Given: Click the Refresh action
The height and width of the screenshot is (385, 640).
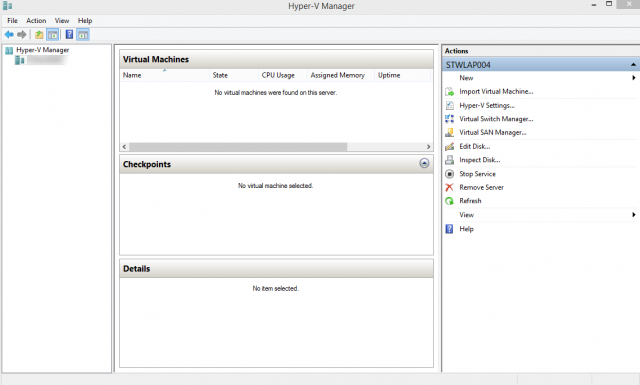Looking at the screenshot, I should click(470, 201).
